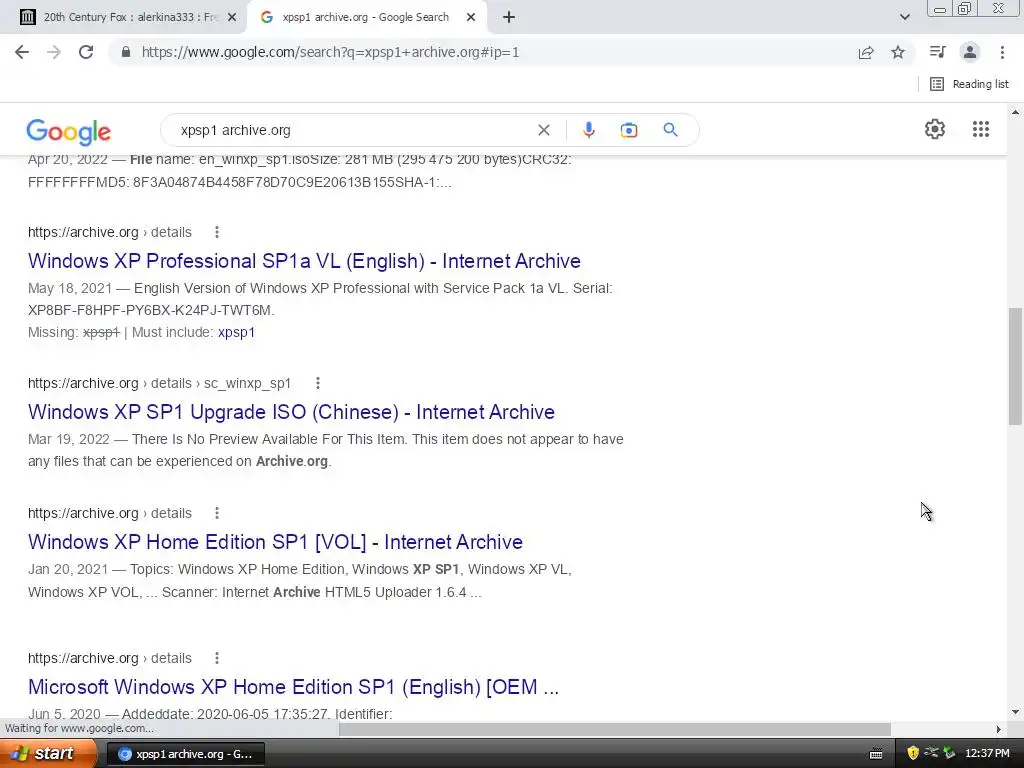Click the horizontal scrollbar thumb

click(615, 729)
